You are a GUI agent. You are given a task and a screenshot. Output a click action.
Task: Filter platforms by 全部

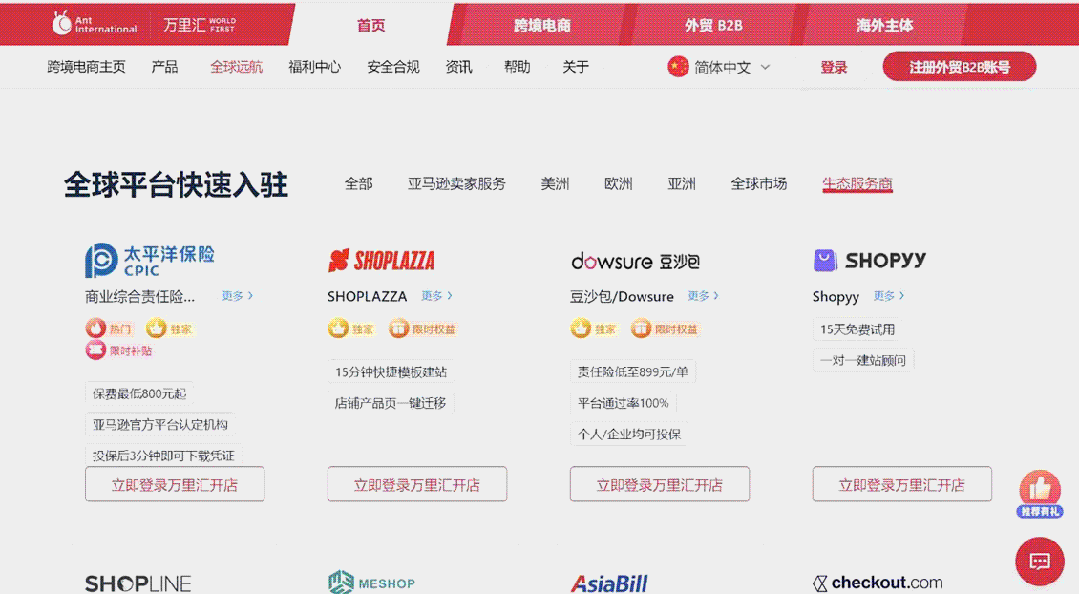359,184
